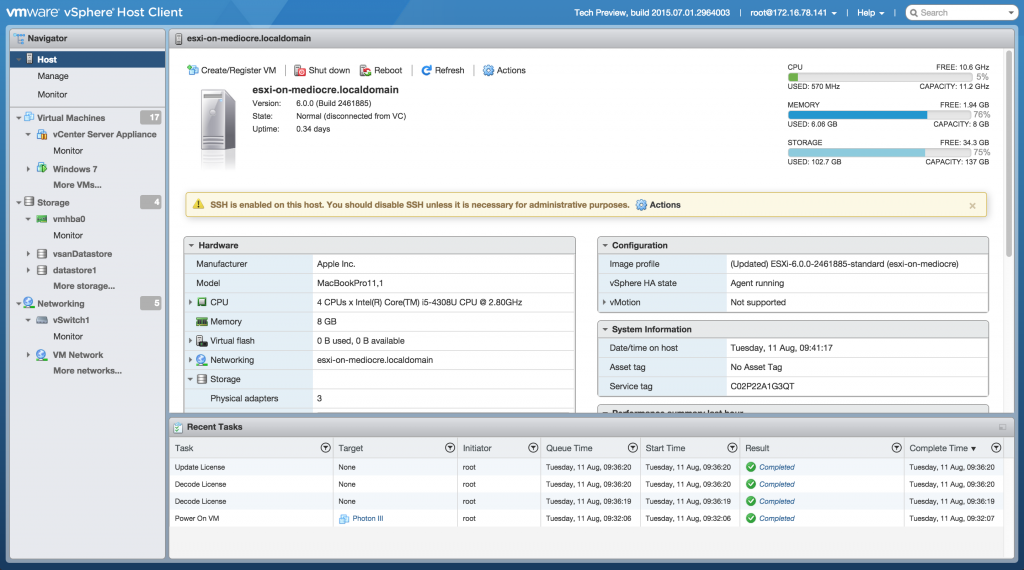Viewport: 1024px width, 570px height.
Task: Click Completed link for Power On VM task
Action: [776, 518]
